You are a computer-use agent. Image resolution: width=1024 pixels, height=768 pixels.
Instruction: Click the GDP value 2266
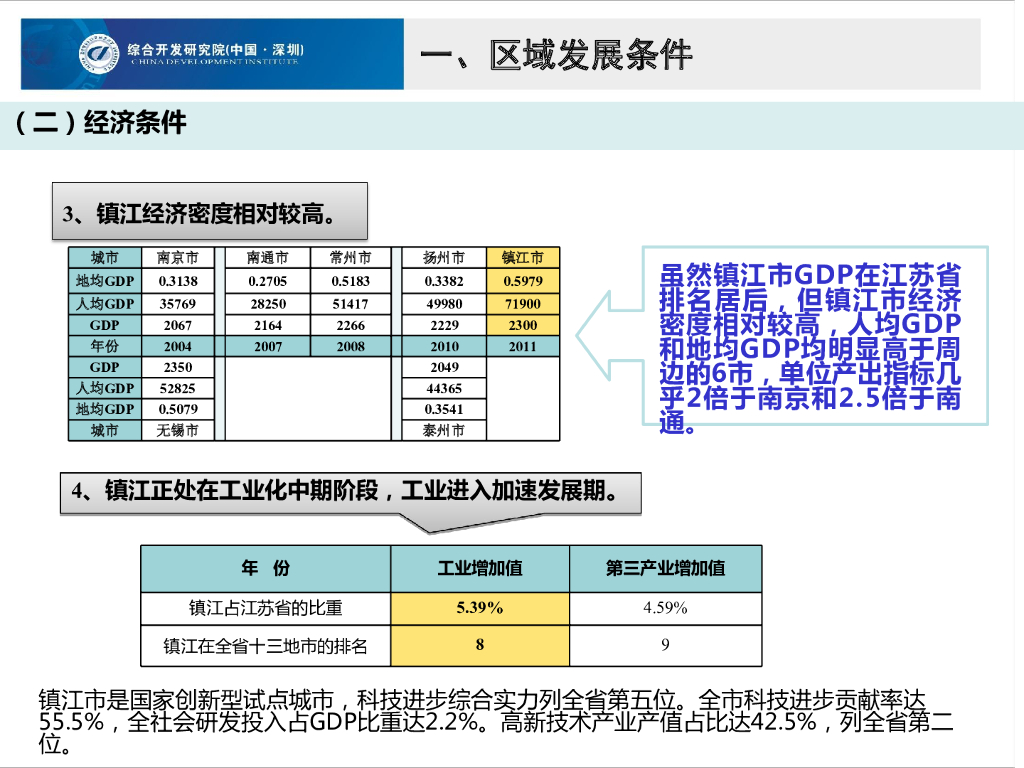351,325
